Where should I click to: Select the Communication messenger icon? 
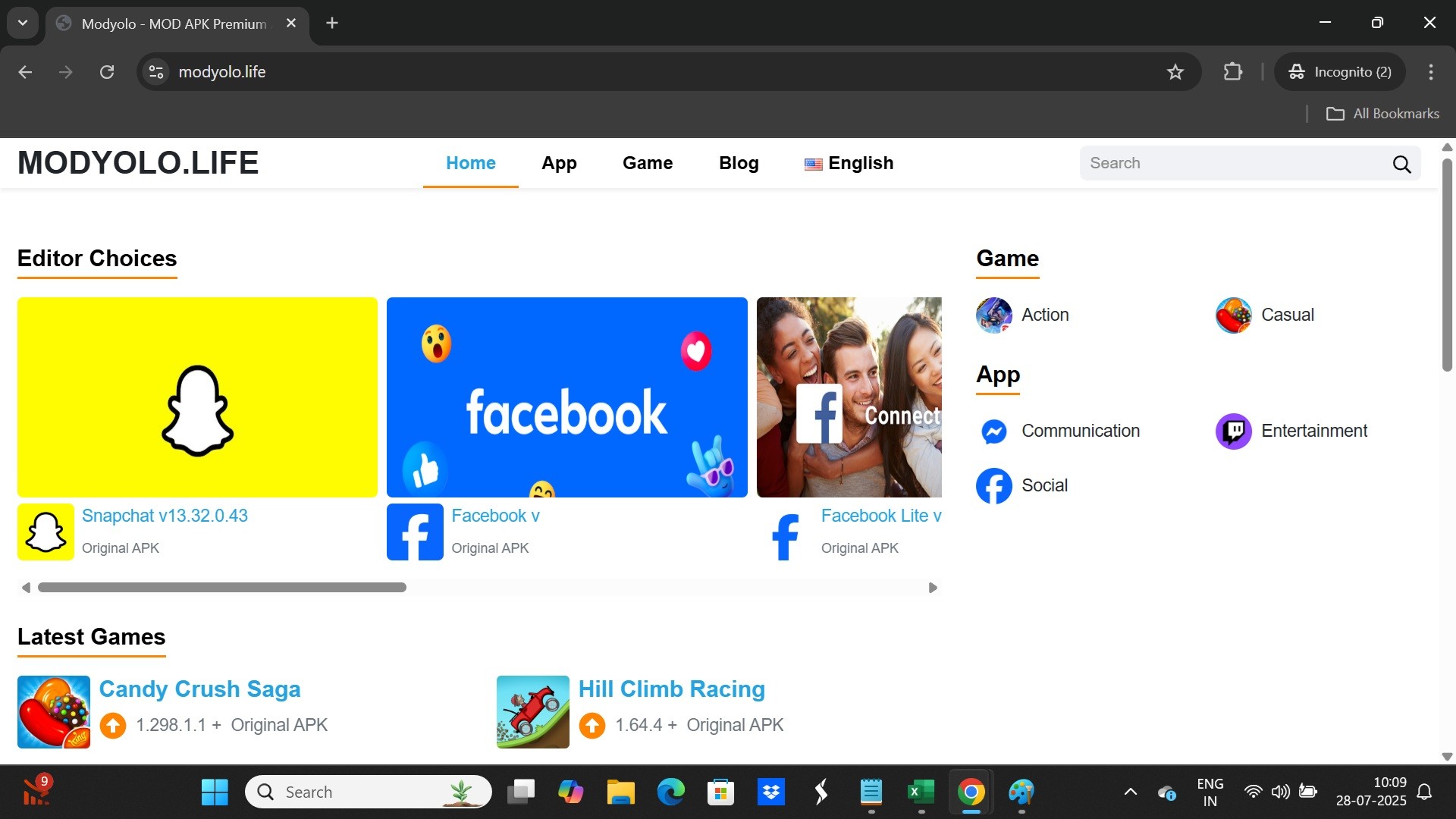[x=993, y=431]
